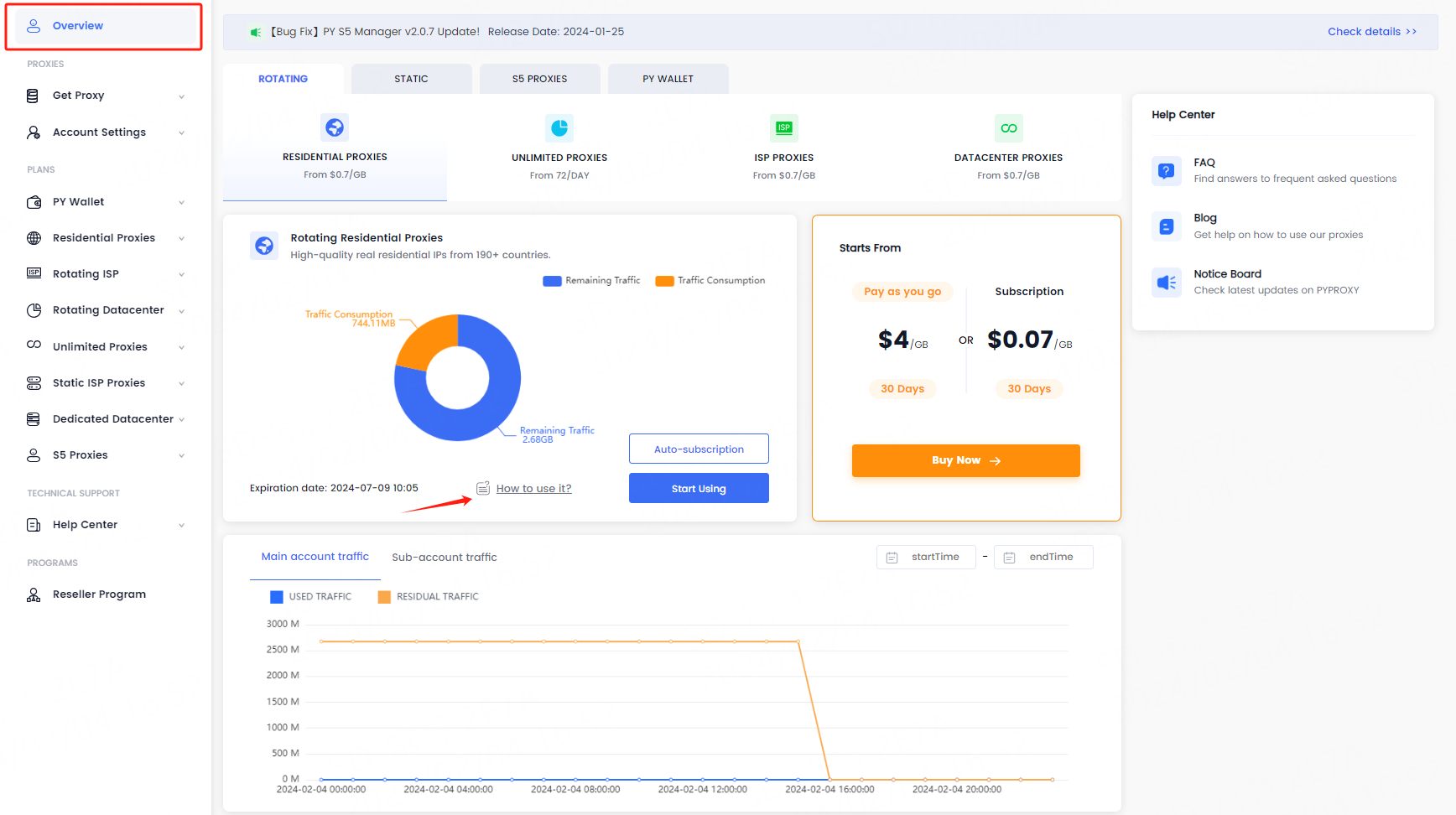Viewport: 1456px width, 815px height.
Task: Click the green ISP Proxies card icon
Action: pyautogui.click(x=783, y=128)
